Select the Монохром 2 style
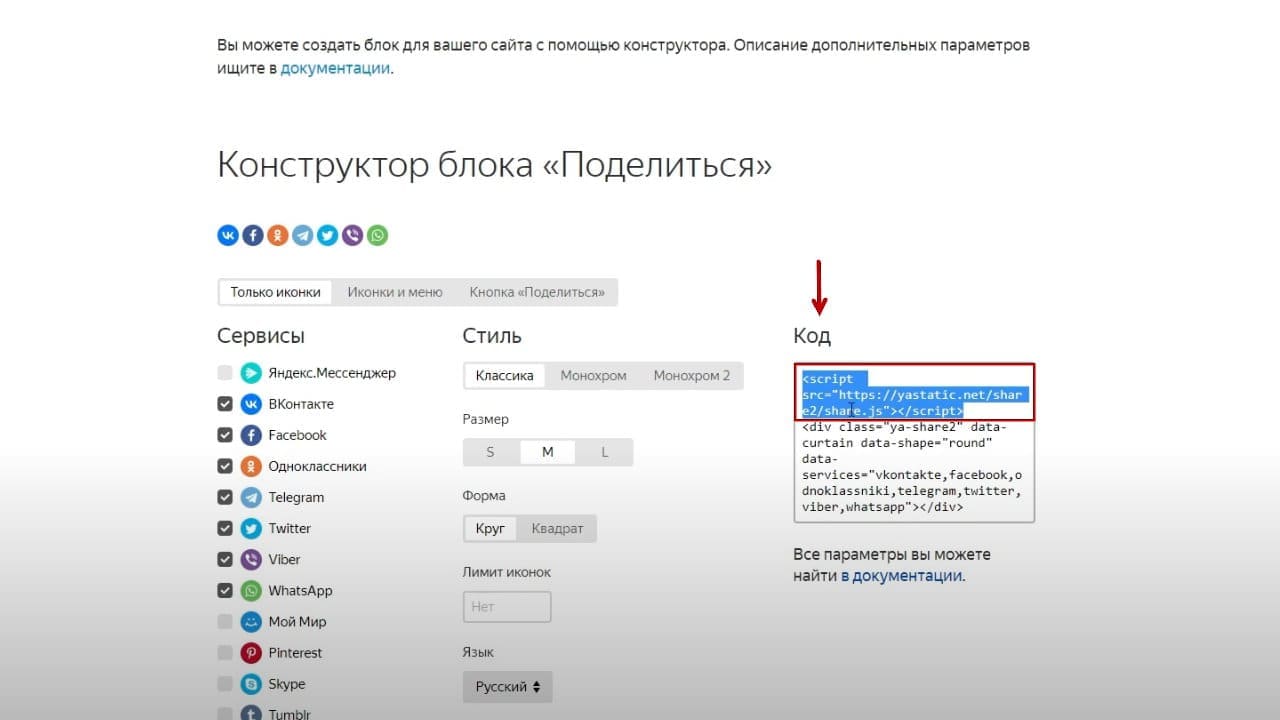Viewport: 1280px width, 720px height. (692, 376)
